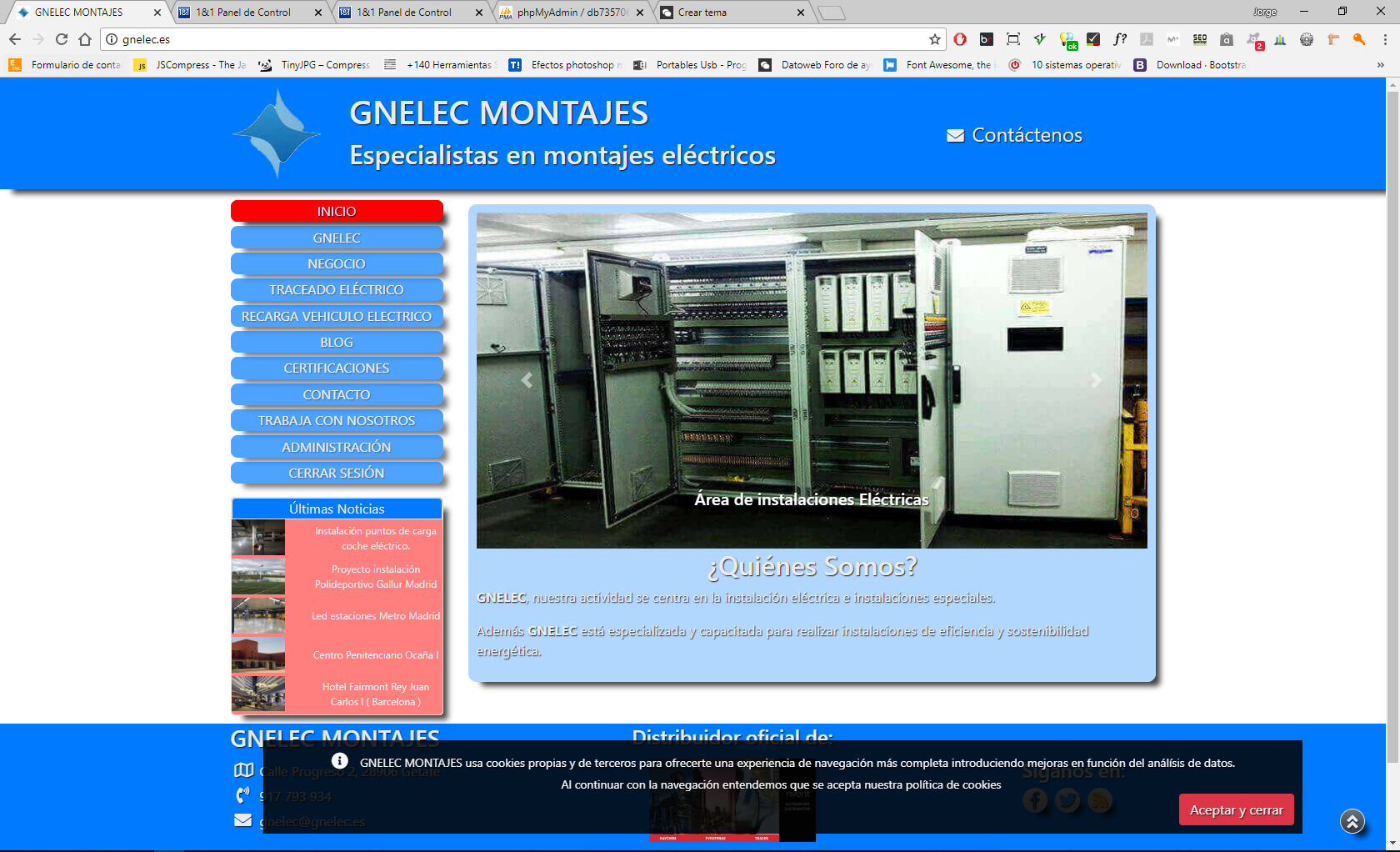Click the Polideportivo Gallur news thumbnail

pos(258,577)
